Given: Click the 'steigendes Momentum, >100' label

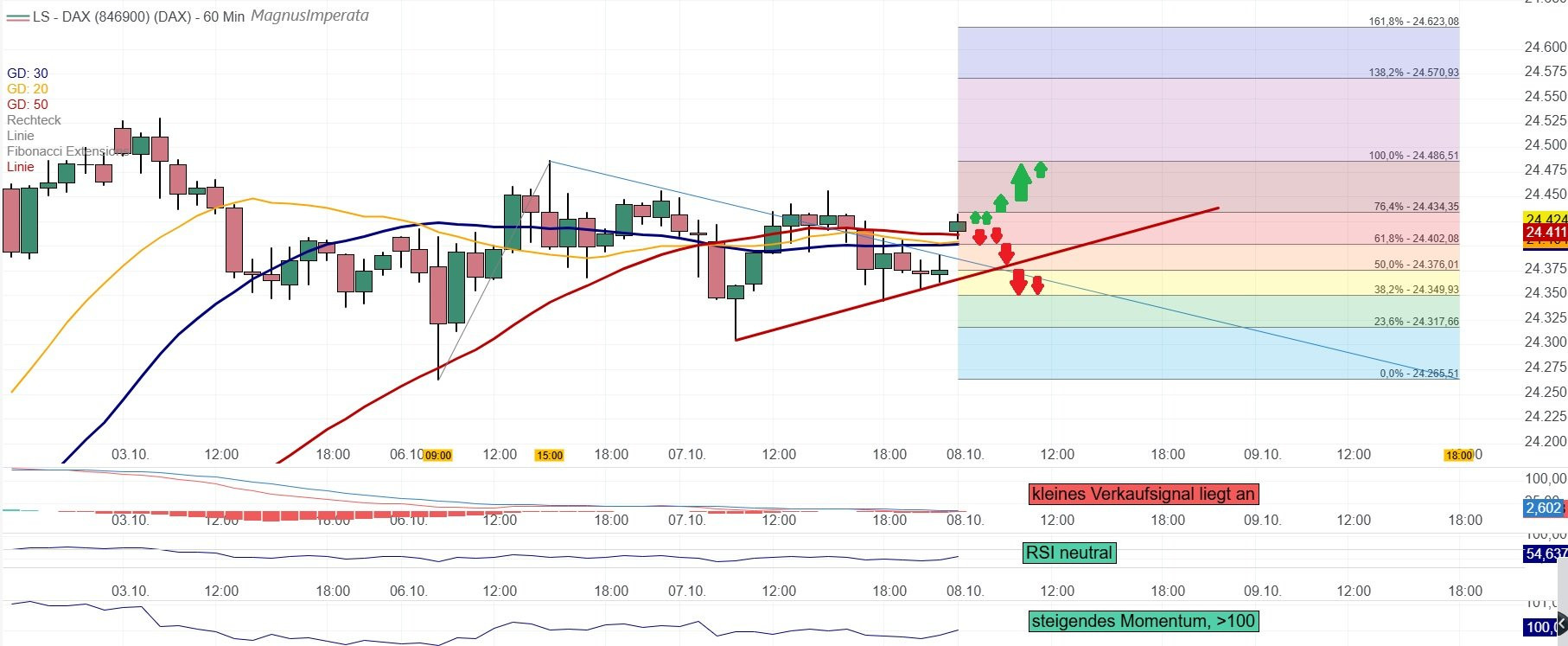Looking at the screenshot, I should tap(1143, 621).
